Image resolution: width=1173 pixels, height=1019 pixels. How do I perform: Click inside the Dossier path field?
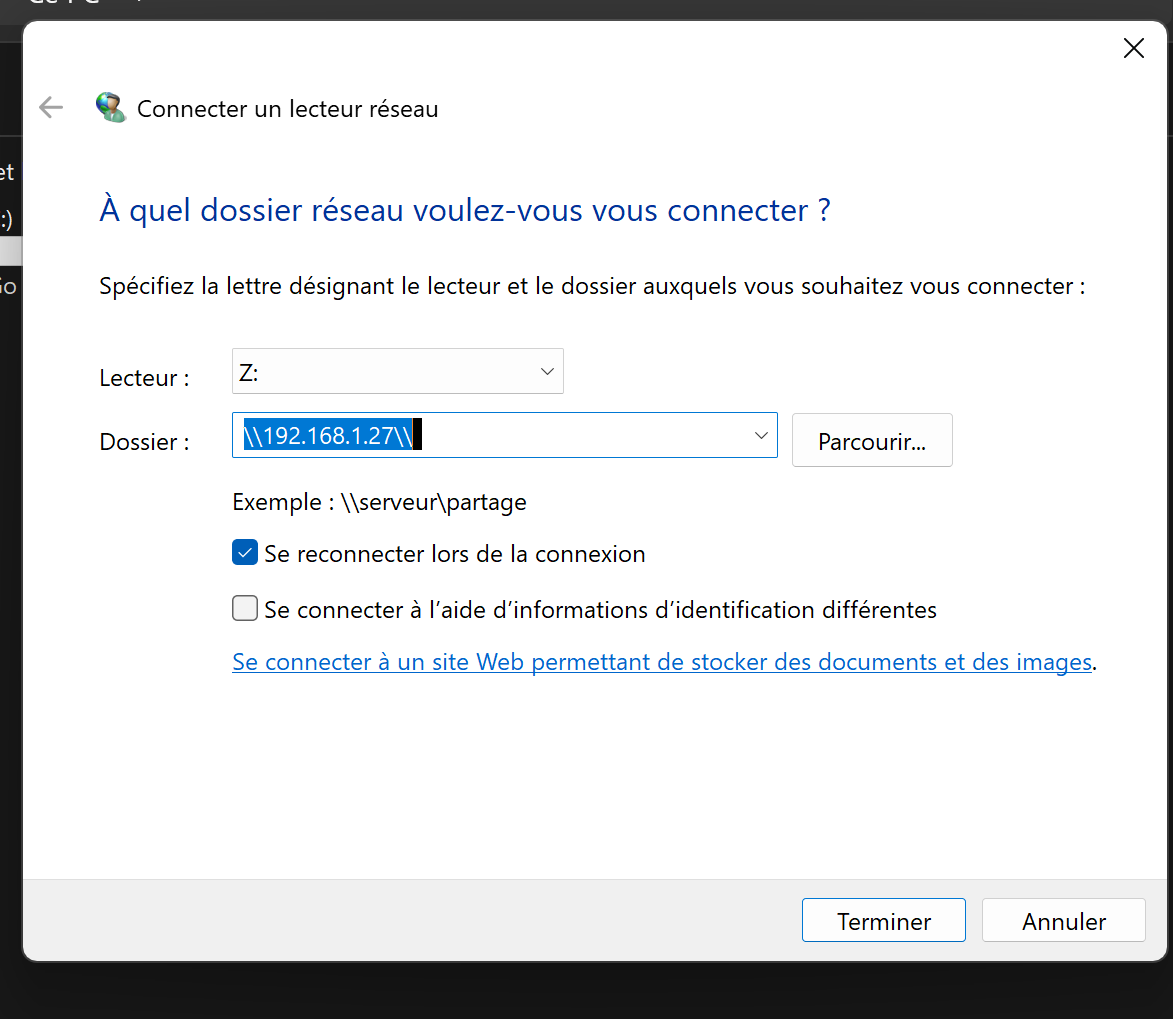click(x=580, y=436)
